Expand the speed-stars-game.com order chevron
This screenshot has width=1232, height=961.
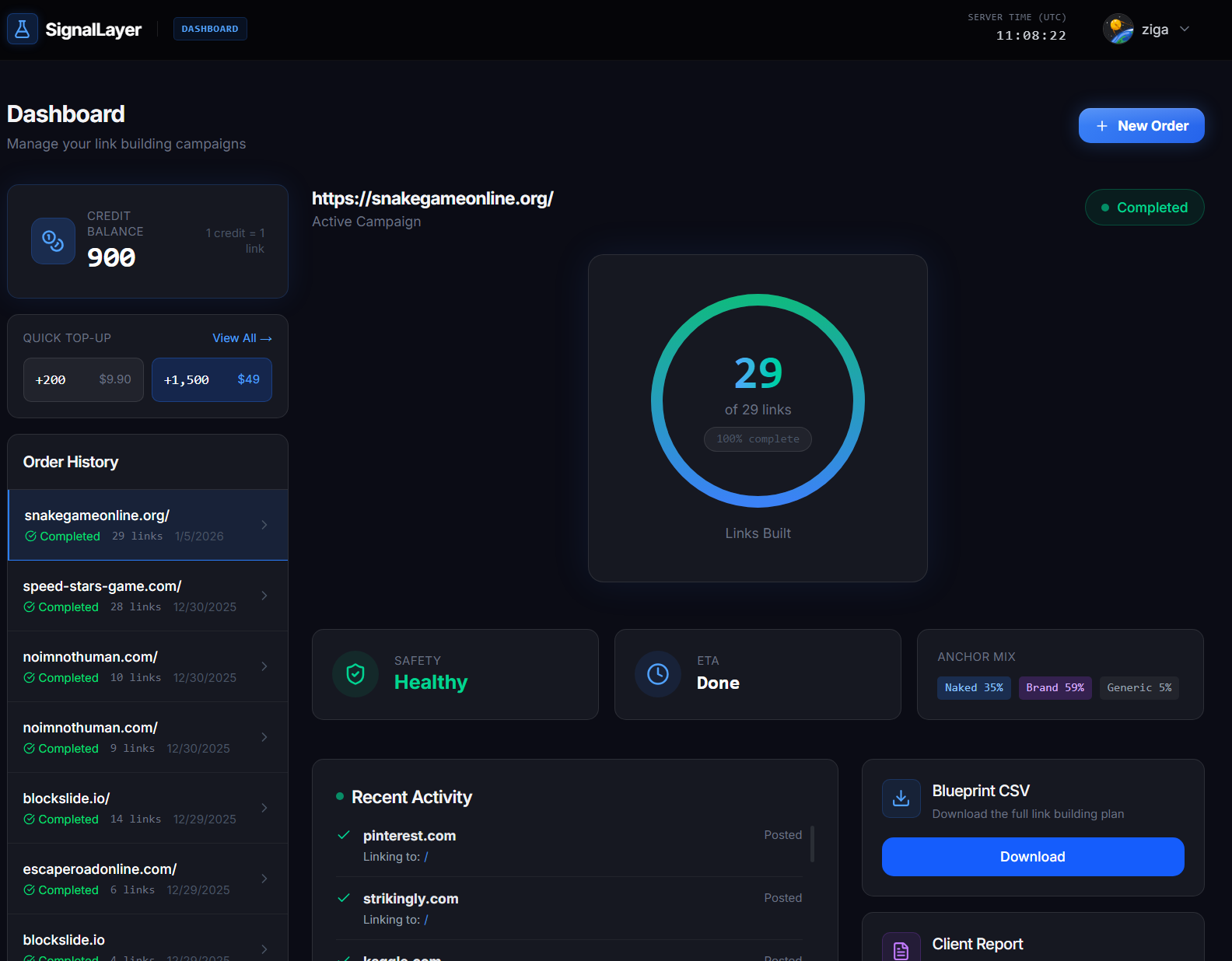click(x=264, y=596)
